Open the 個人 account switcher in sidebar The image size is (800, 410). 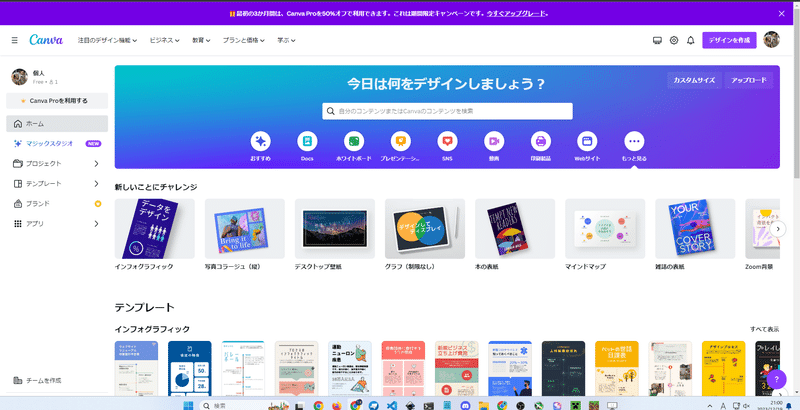tap(57, 77)
